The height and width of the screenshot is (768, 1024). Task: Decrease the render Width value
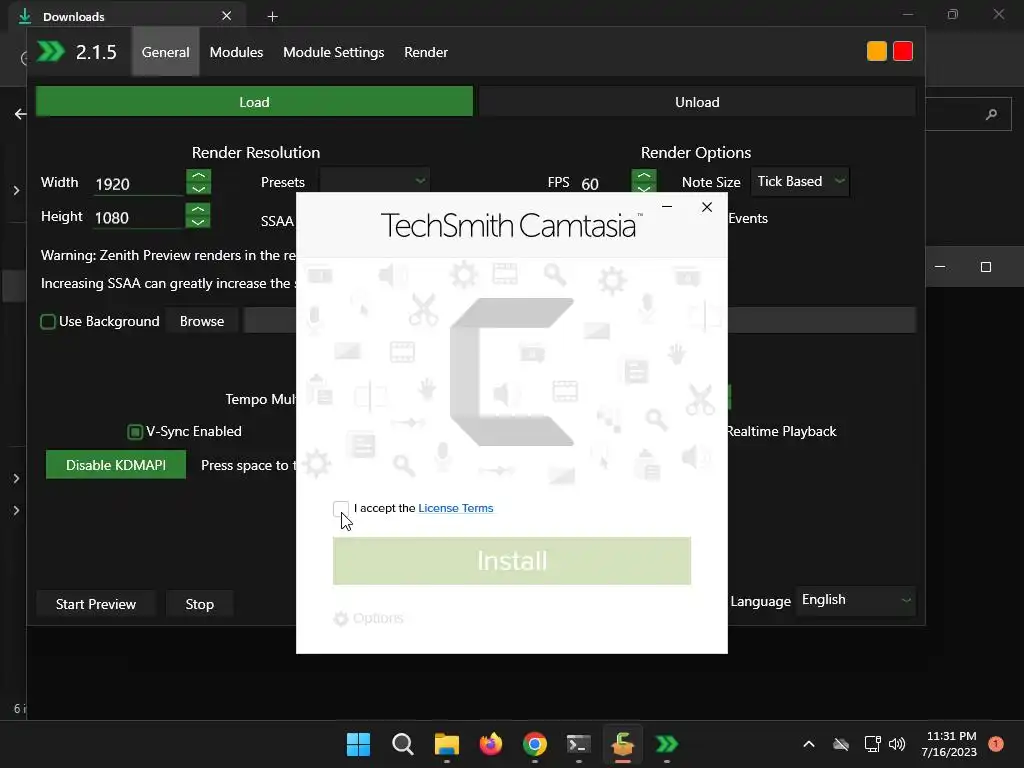[x=199, y=188]
